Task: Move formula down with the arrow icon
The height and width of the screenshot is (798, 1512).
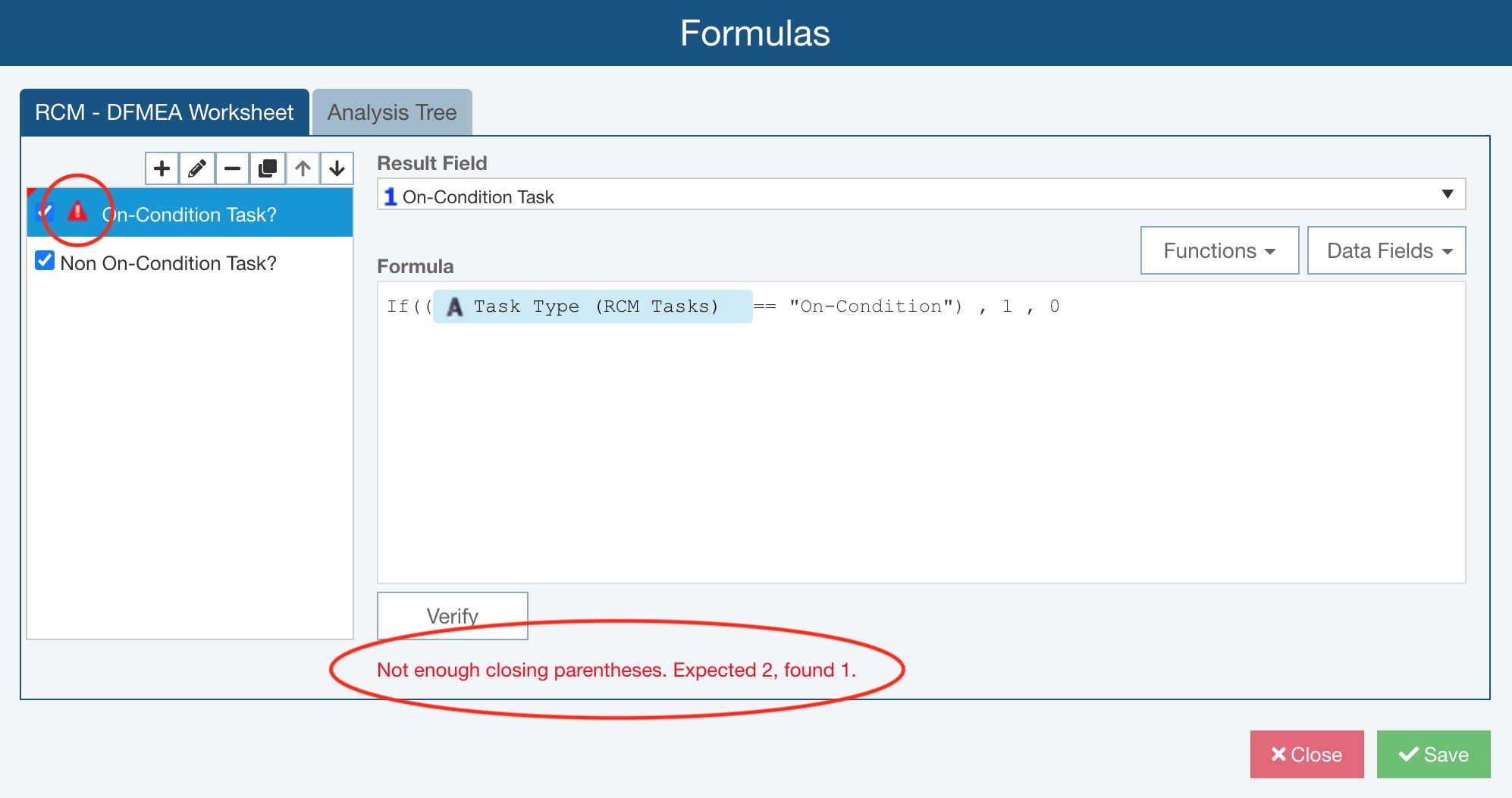Action: pyautogui.click(x=337, y=168)
